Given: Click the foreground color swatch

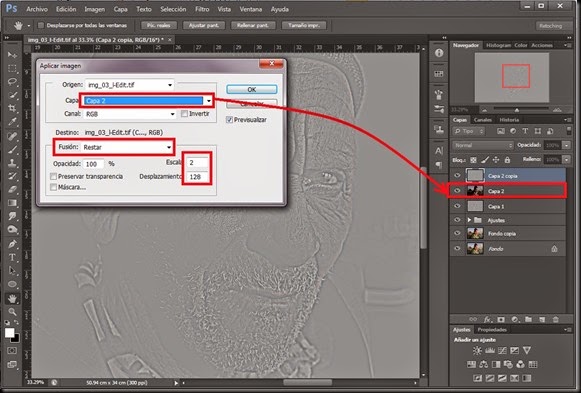Looking at the screenshot, I should 10,333.
